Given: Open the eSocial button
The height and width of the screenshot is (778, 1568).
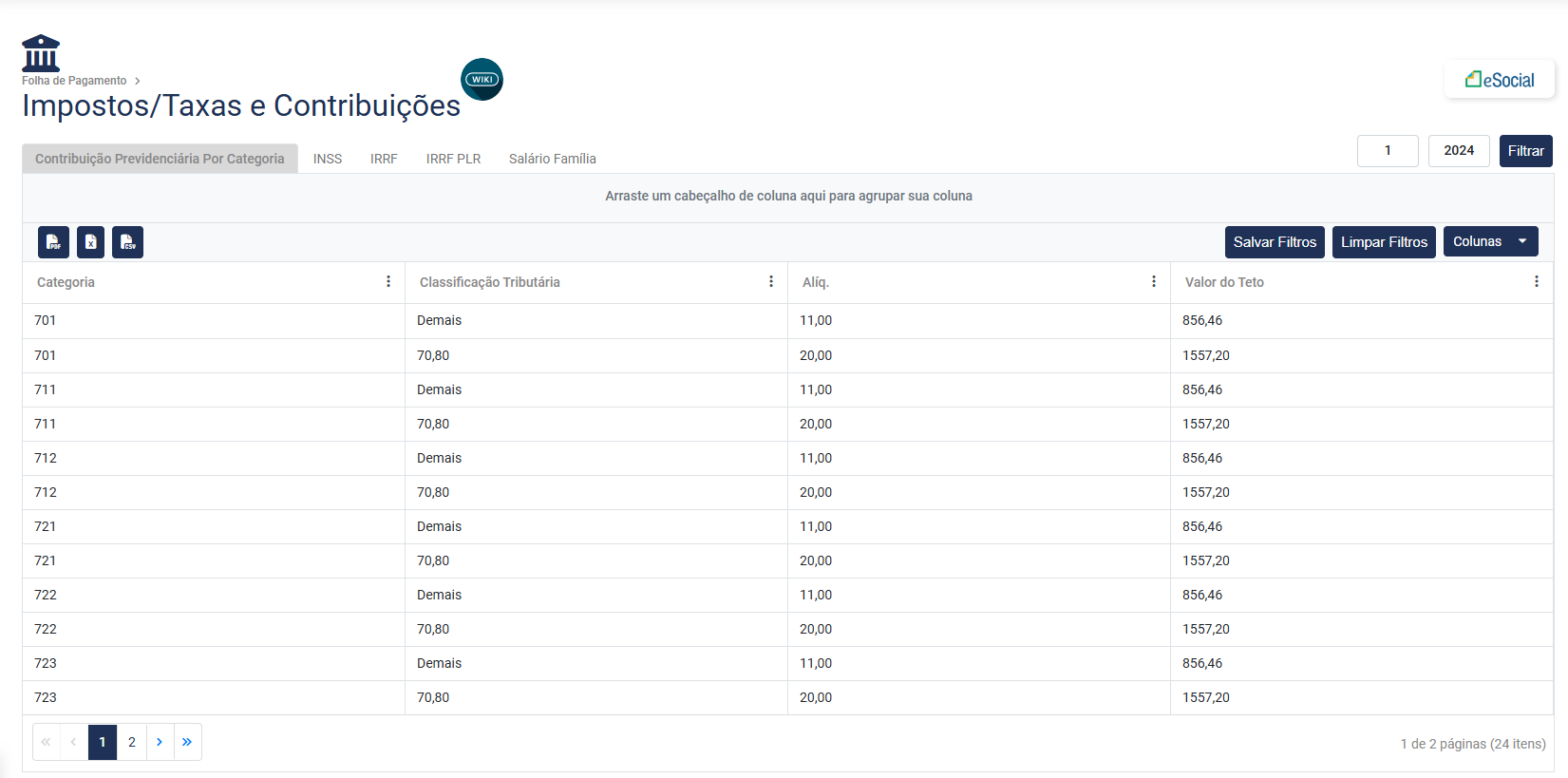Looking at the screenshot, I should (1499, 80).
